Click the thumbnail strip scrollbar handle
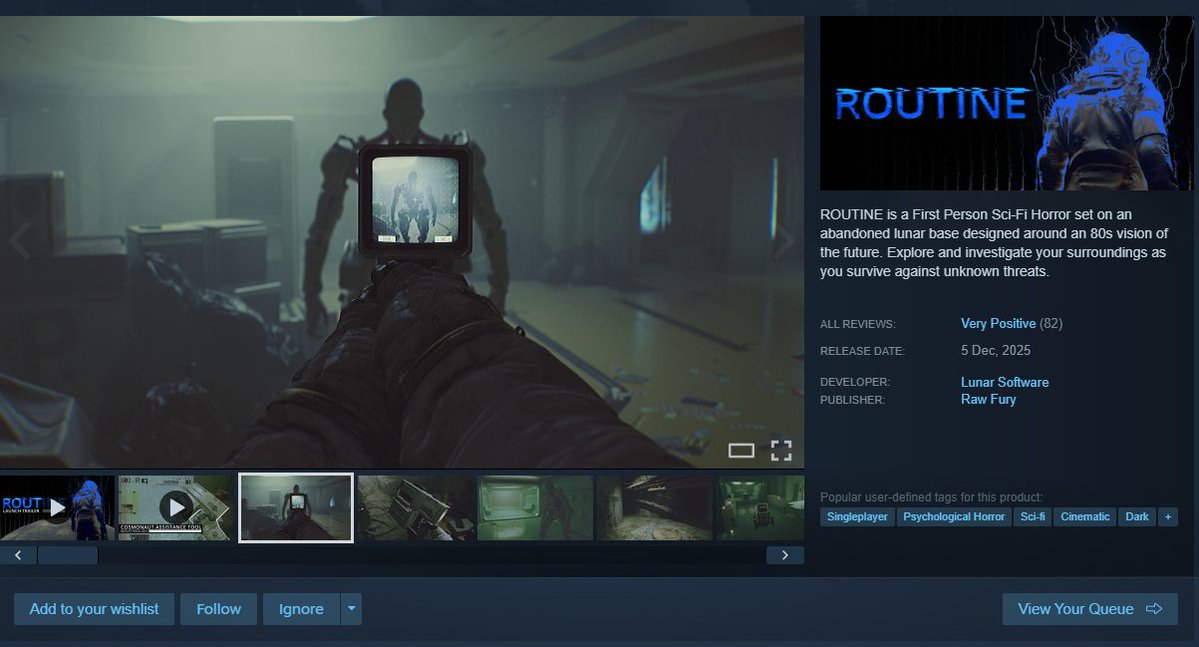The image size is (1199, 647). tap(67, 555)
